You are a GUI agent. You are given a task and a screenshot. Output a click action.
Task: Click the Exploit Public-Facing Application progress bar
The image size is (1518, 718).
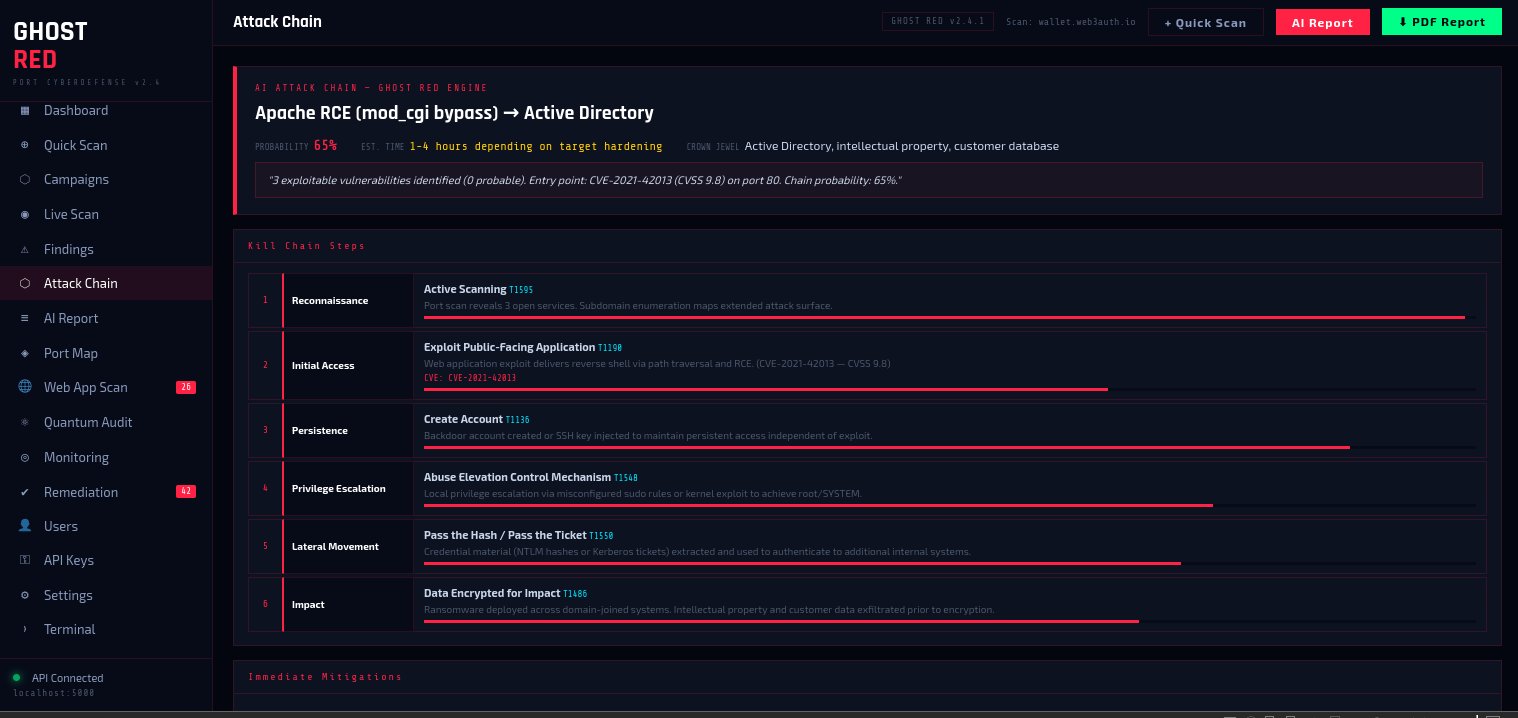[950, 389]
